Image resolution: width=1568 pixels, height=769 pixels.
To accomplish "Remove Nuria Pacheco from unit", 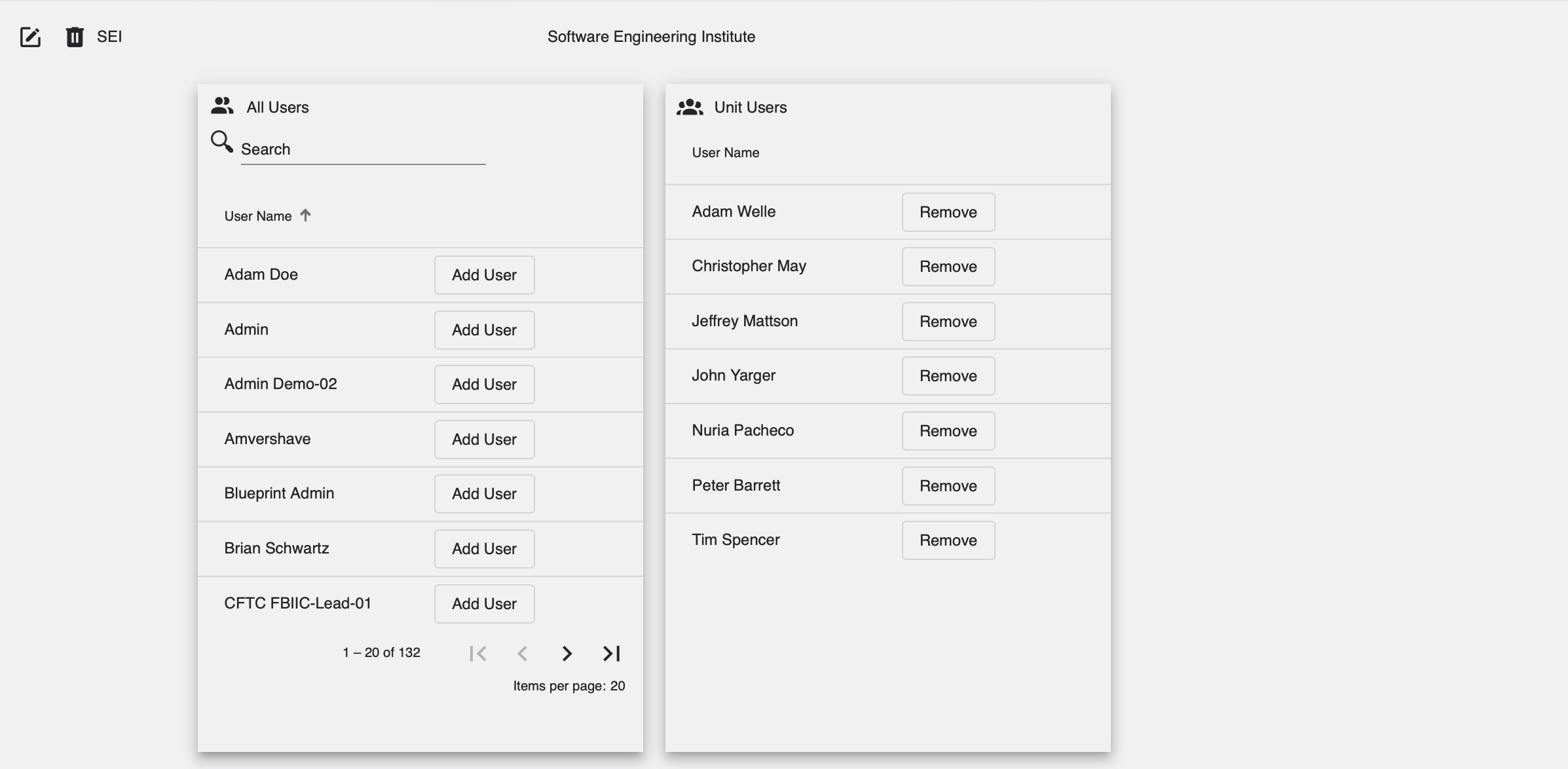I will 947,430.
